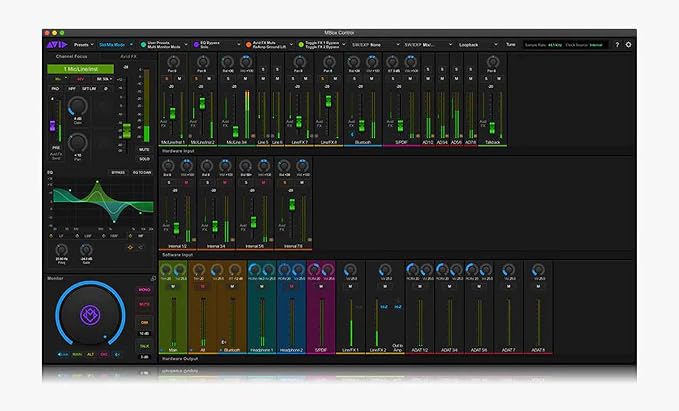The height and width of the screenshot is (411, 679).
Task: Pop out the Monitor panel icon
Action: tap(153, 278)
